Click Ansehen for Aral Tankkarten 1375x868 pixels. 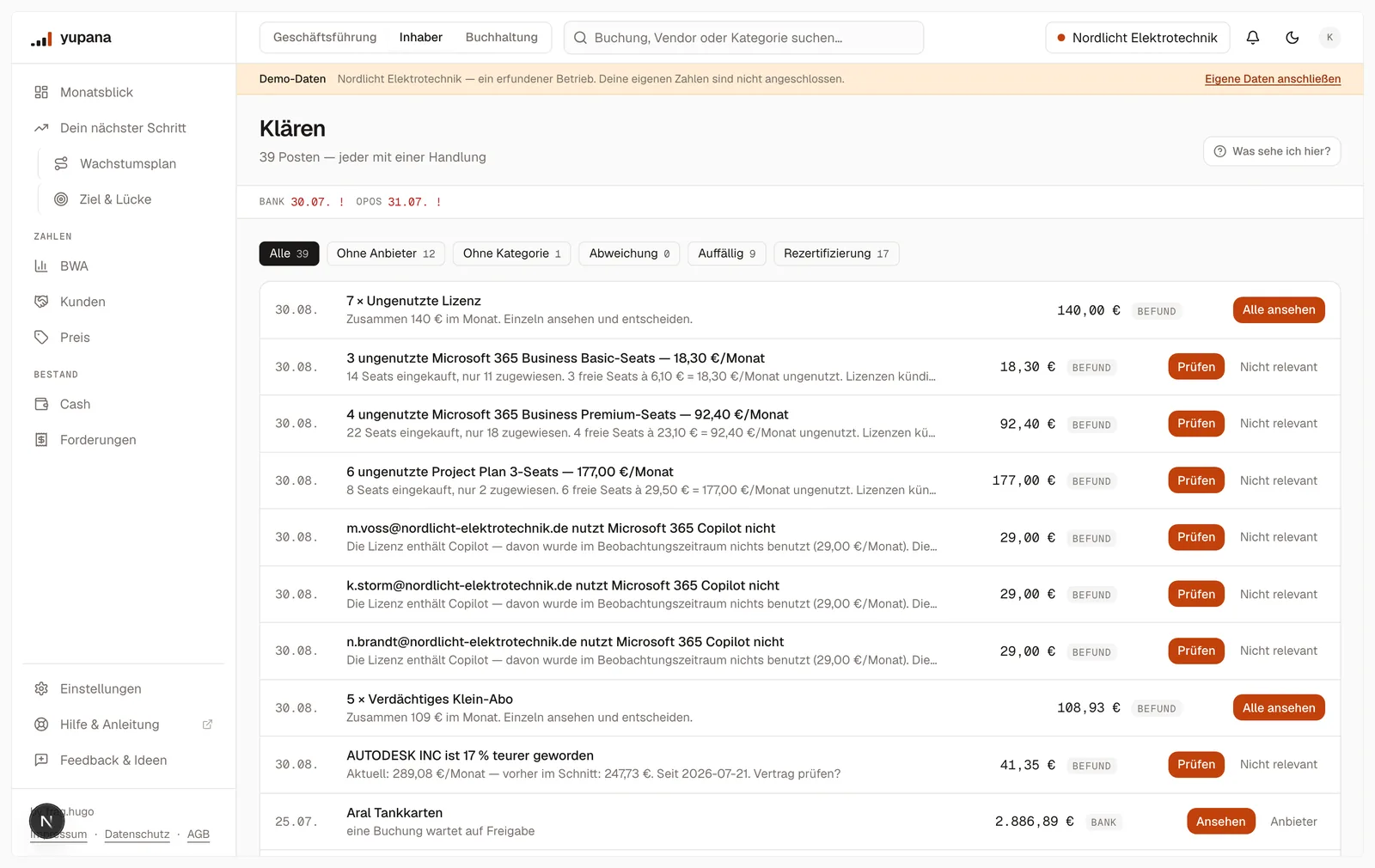pyautogui.click(x=1221, y=822)
